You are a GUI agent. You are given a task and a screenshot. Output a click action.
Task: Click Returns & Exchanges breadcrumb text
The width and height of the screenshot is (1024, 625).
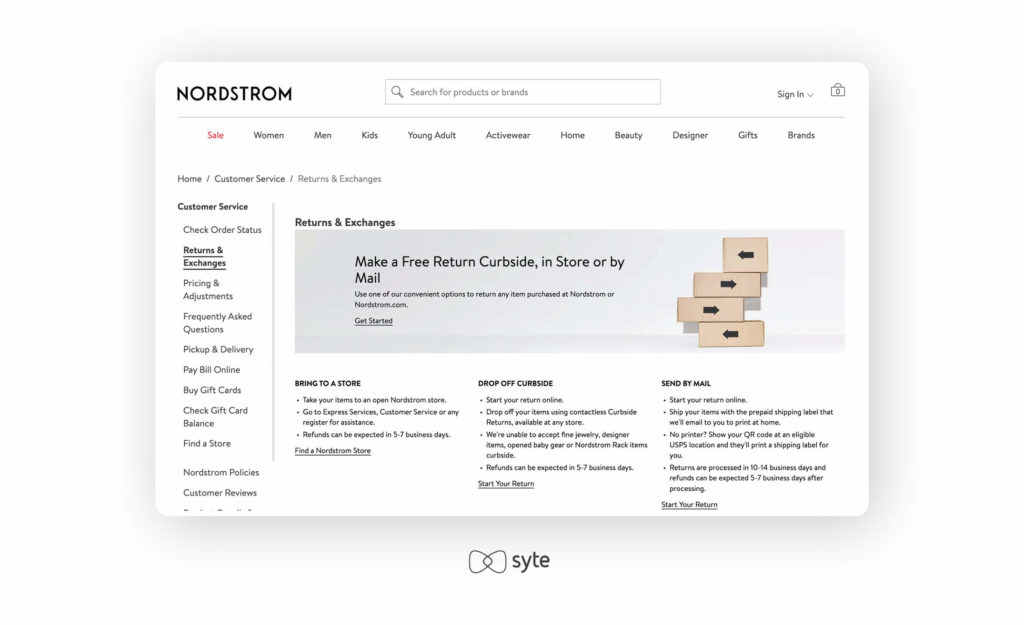pos(340,179)
